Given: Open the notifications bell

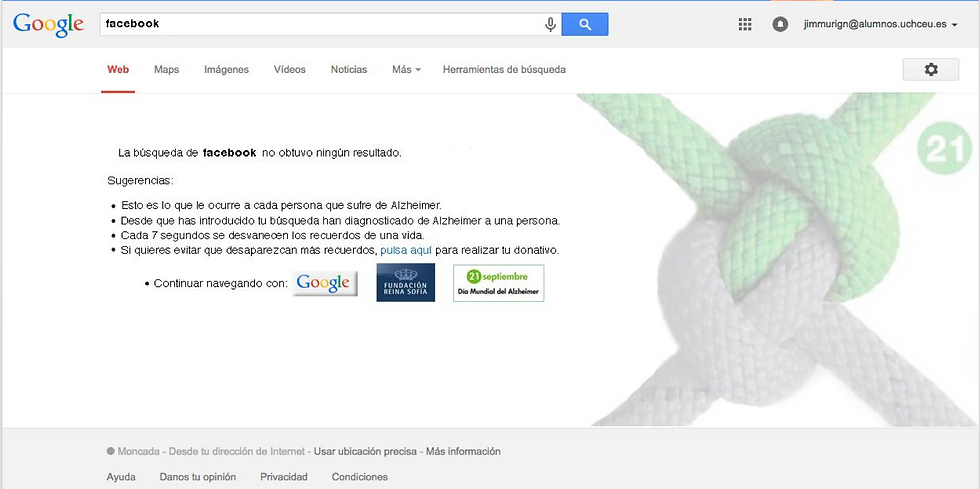Looking at the screenshot, I should tap(780, 24).
